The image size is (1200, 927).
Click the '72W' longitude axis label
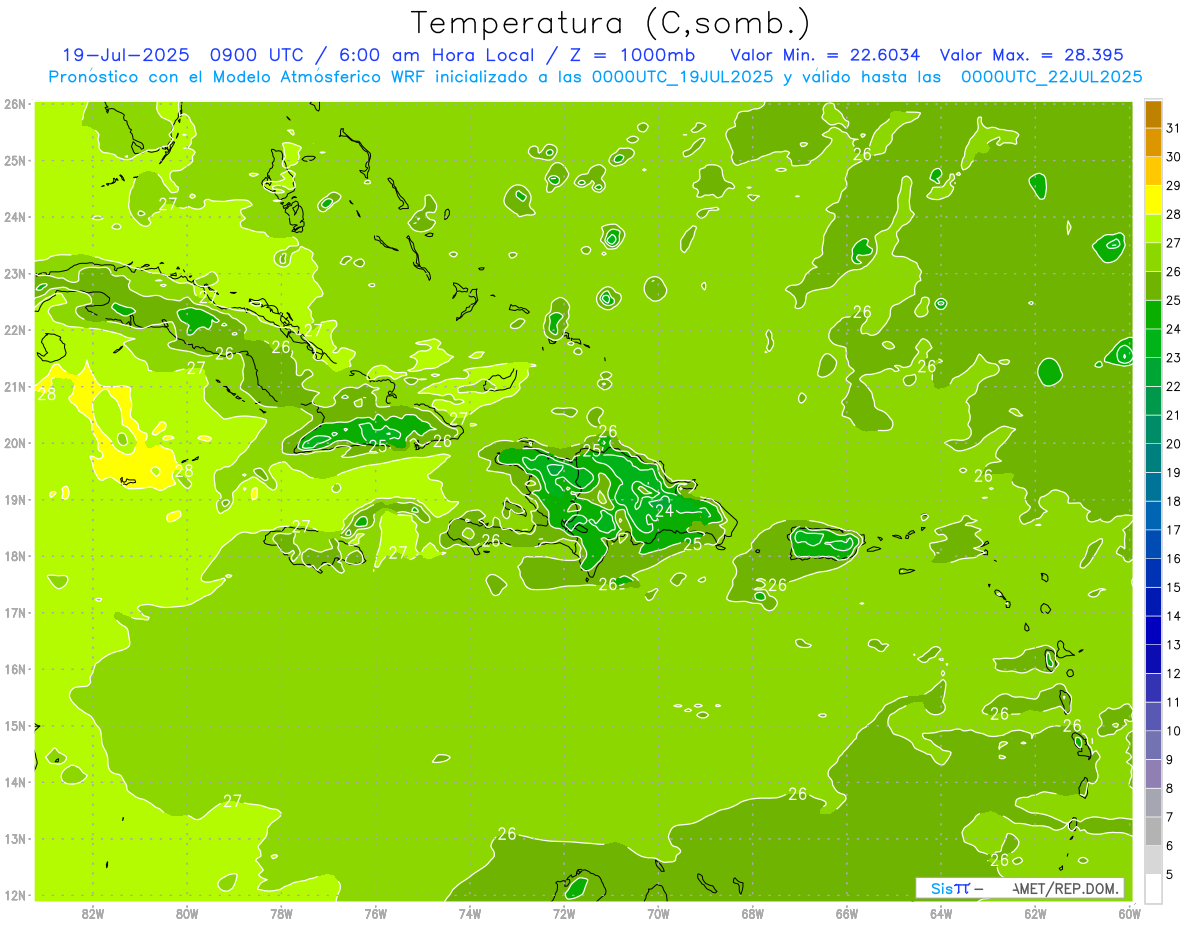point(564,913)
